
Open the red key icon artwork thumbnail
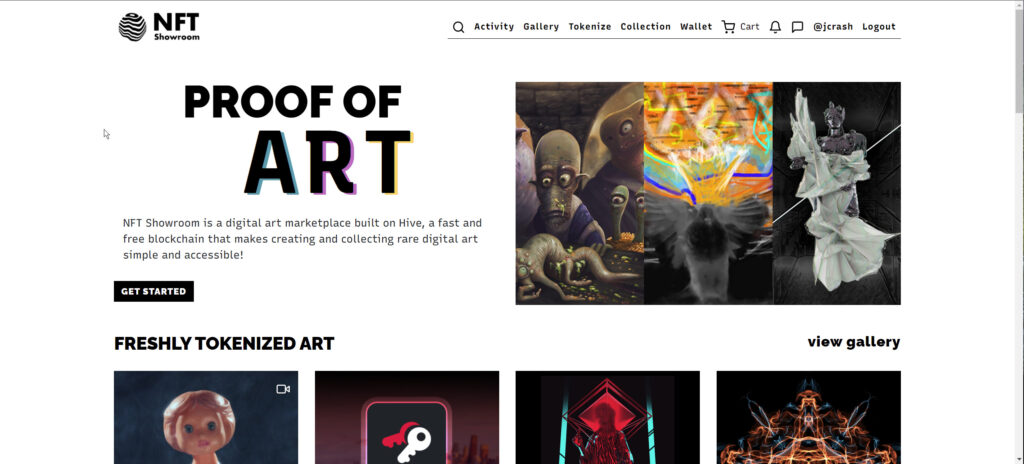pyautogui.click(x=407, y=418)
